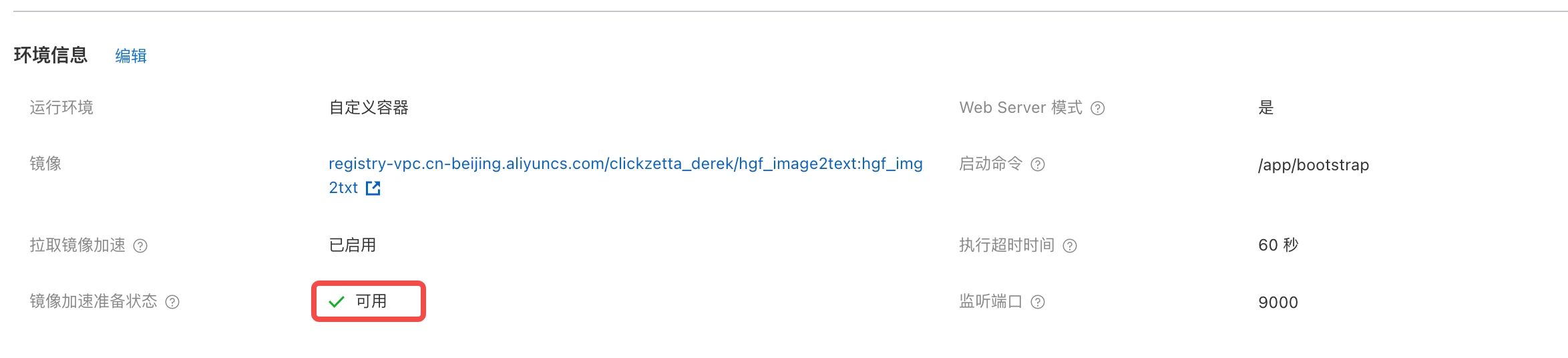The image size is (1568, 358).
Task: Show the tooltip icon for 拉取镜像加速
Action: 140,246
